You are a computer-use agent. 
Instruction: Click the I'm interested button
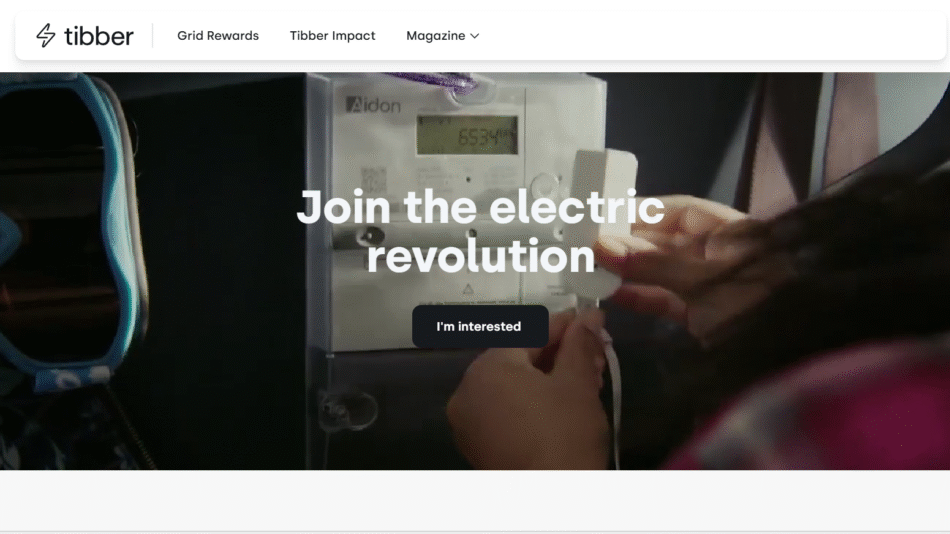click(x=480, y=326)
